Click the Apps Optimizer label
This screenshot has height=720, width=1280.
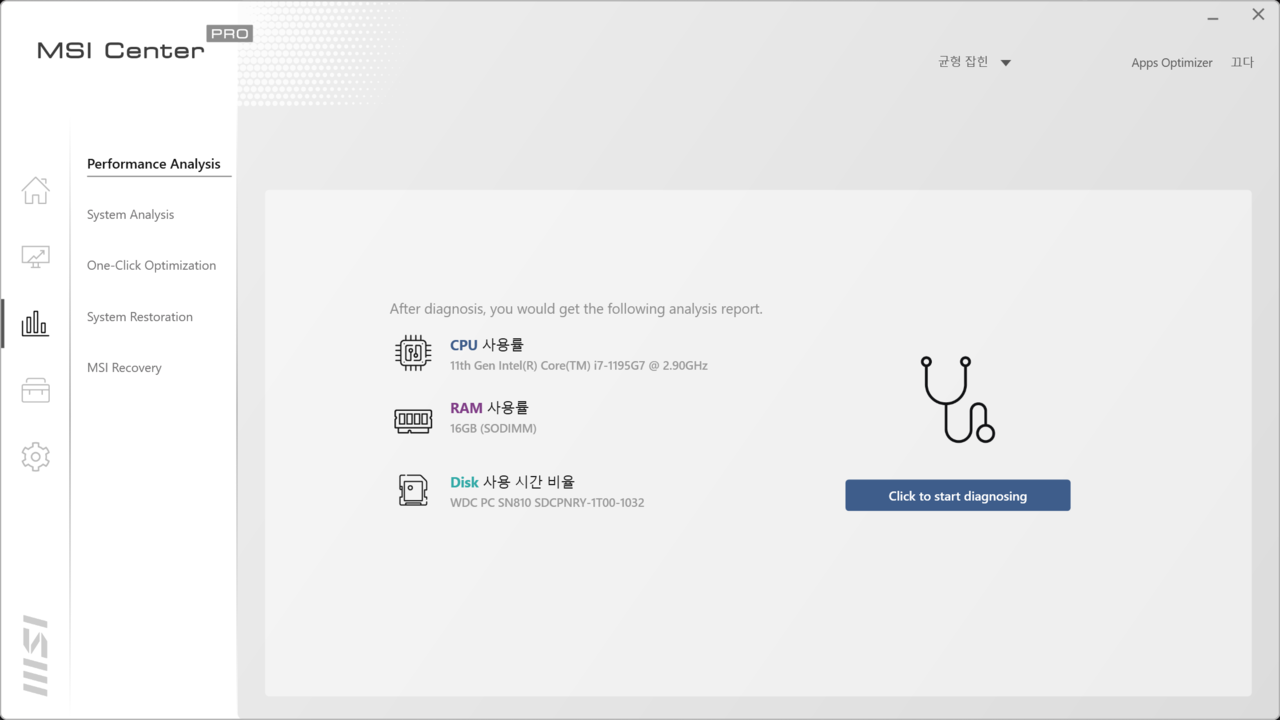1171,63
